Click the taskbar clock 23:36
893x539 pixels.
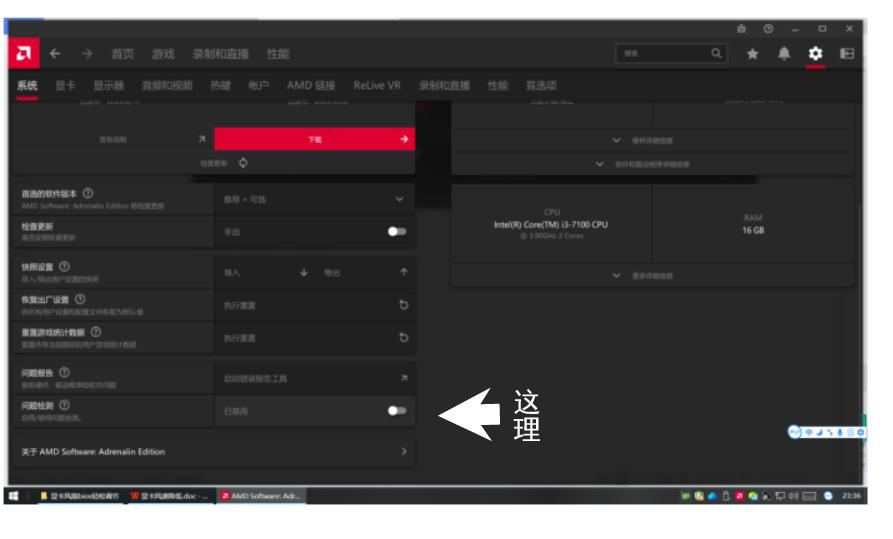851,496
